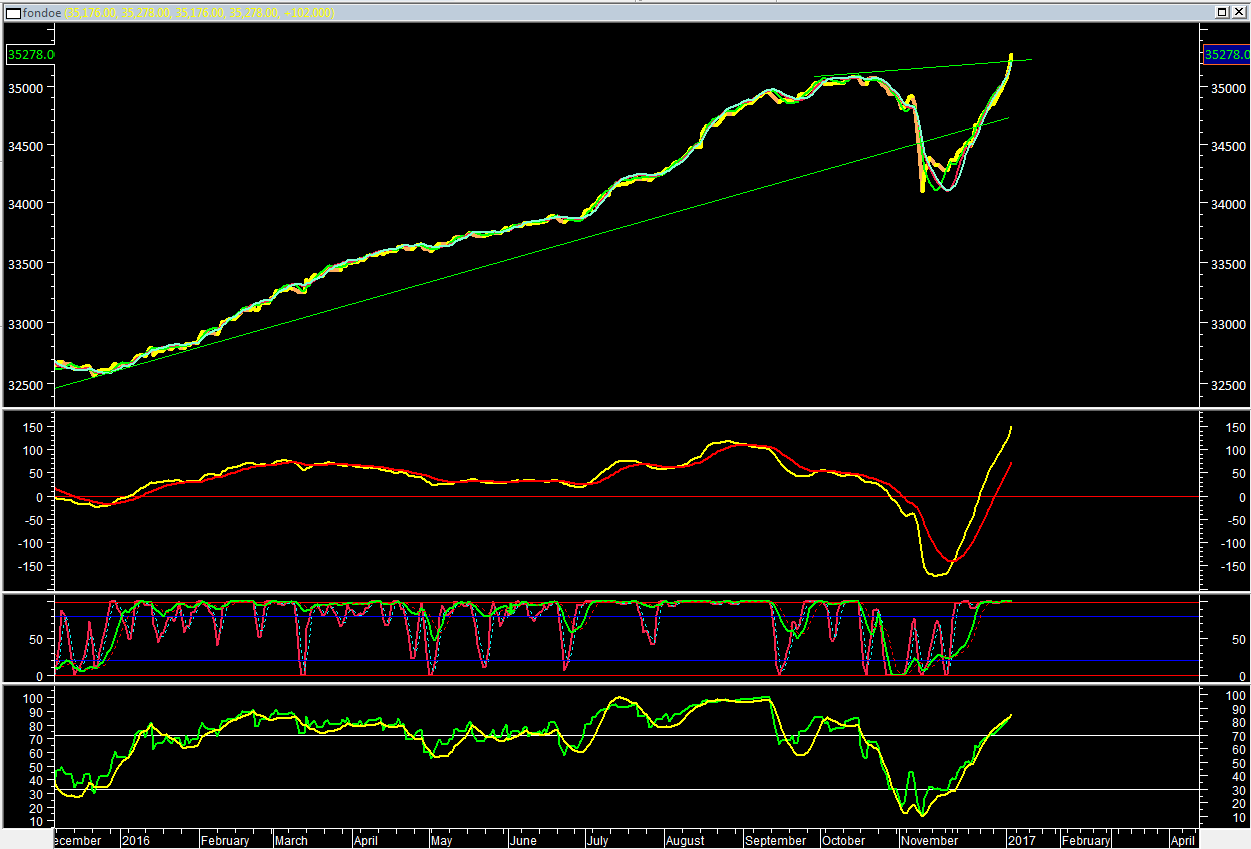Maximize the fondoe chart window
This screenshot has height=849, width=1251.
[x=1222, y=12]
